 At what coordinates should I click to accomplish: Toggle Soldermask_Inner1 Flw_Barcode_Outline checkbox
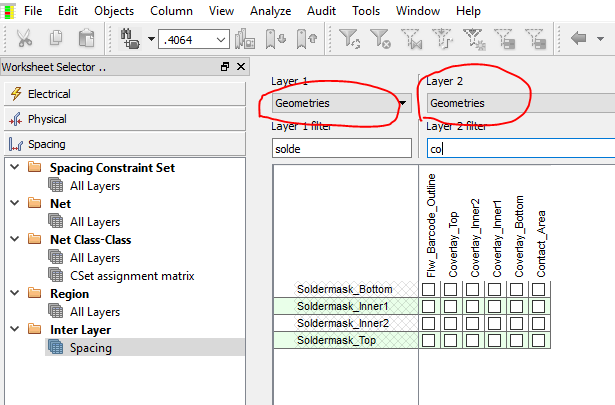[429, 306]
